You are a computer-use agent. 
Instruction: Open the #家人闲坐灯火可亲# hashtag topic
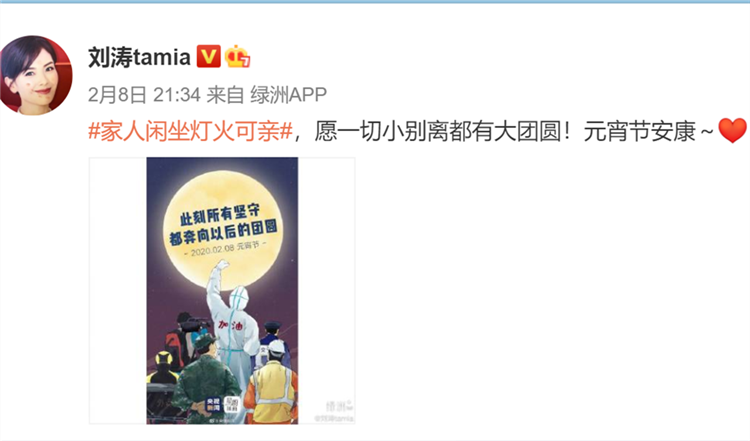point(190,131)
